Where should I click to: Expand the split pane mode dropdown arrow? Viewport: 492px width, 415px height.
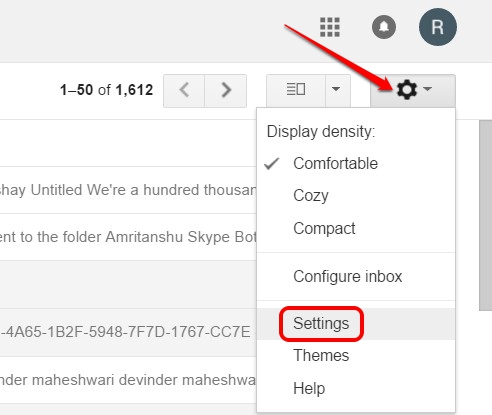pos(336,89)
